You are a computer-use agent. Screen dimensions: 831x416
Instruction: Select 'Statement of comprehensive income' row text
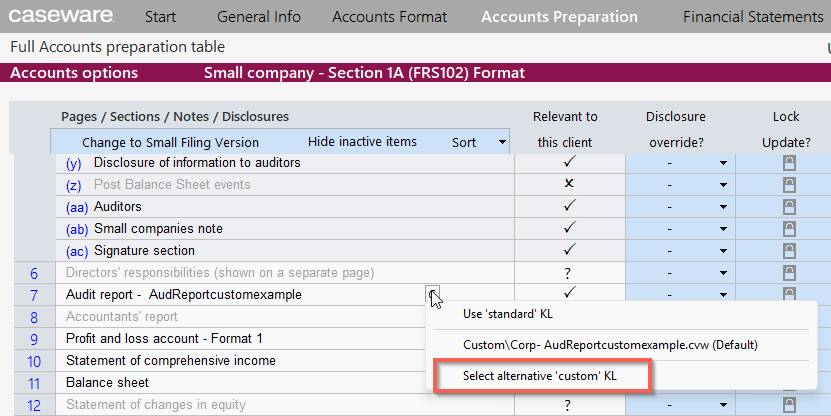(171, 360)
